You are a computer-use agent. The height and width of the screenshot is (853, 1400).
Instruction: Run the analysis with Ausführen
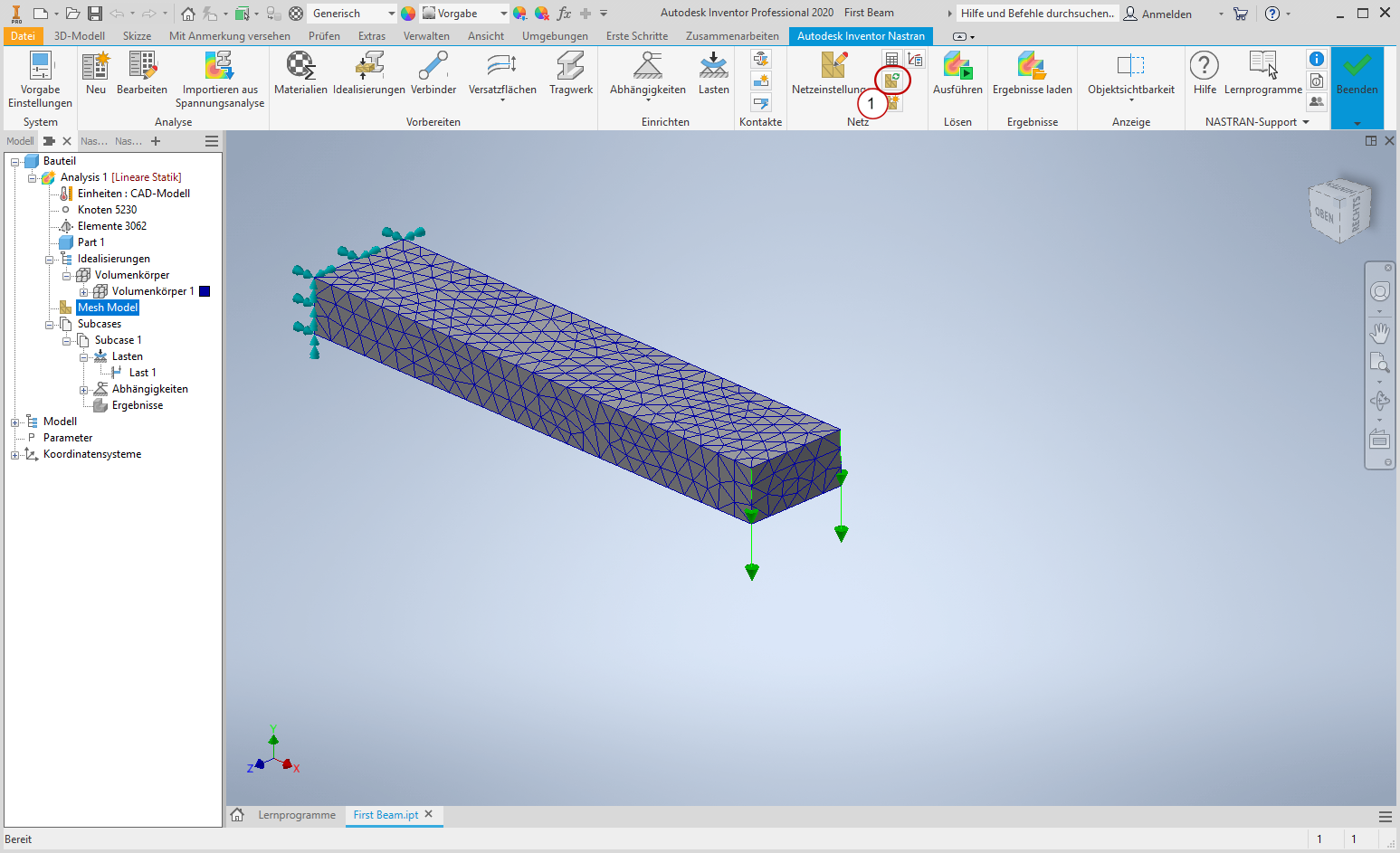[957, 72]
